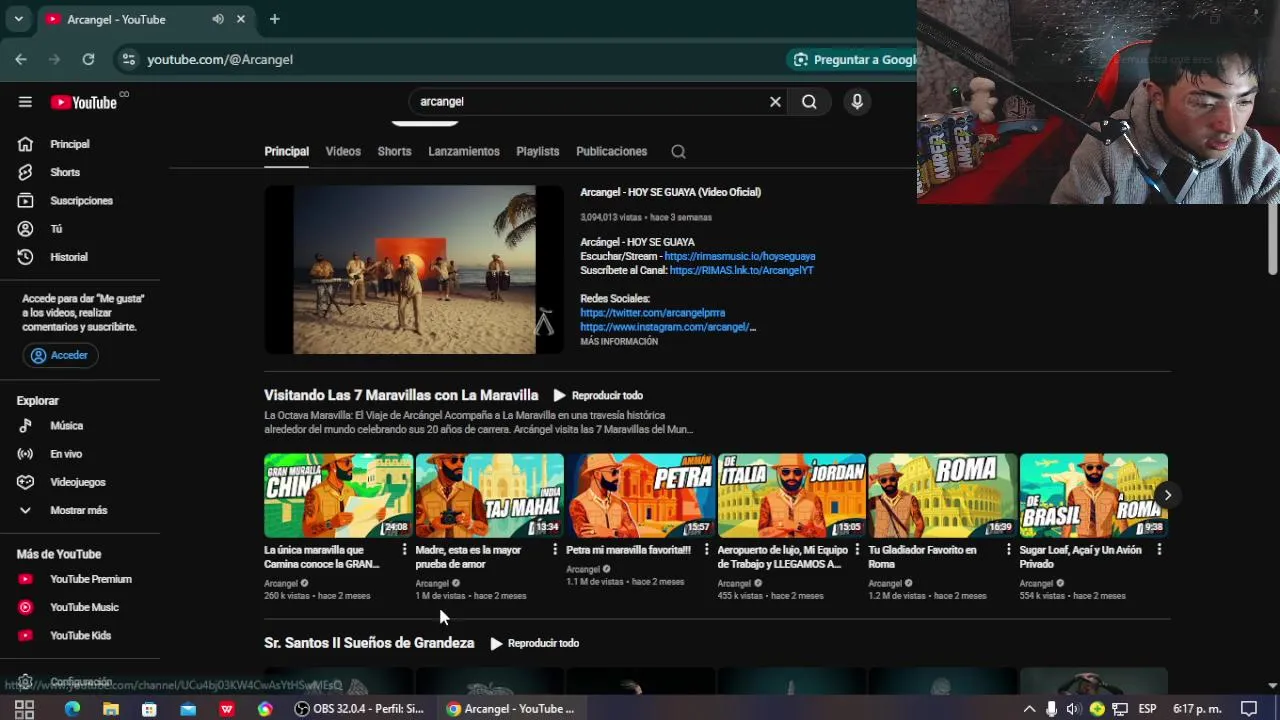Open OBS 32.0.4 from the taskbar

click(360, 709)
